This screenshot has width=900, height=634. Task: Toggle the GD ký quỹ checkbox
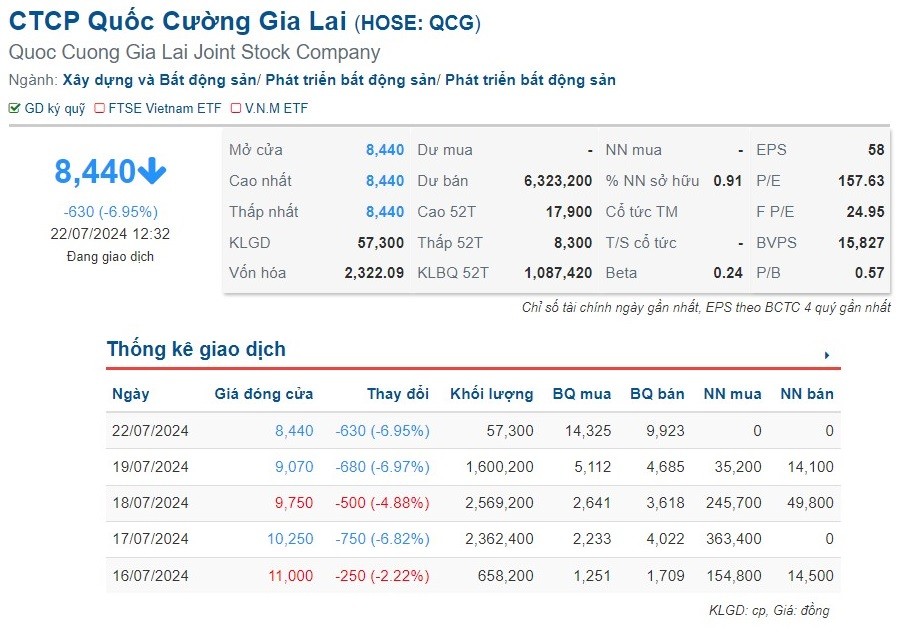[14, 108]
